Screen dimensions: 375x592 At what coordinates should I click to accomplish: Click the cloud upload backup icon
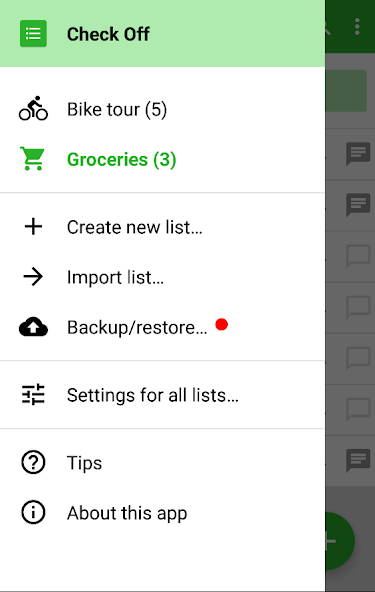pyautogui.click(x=33, y=327)
